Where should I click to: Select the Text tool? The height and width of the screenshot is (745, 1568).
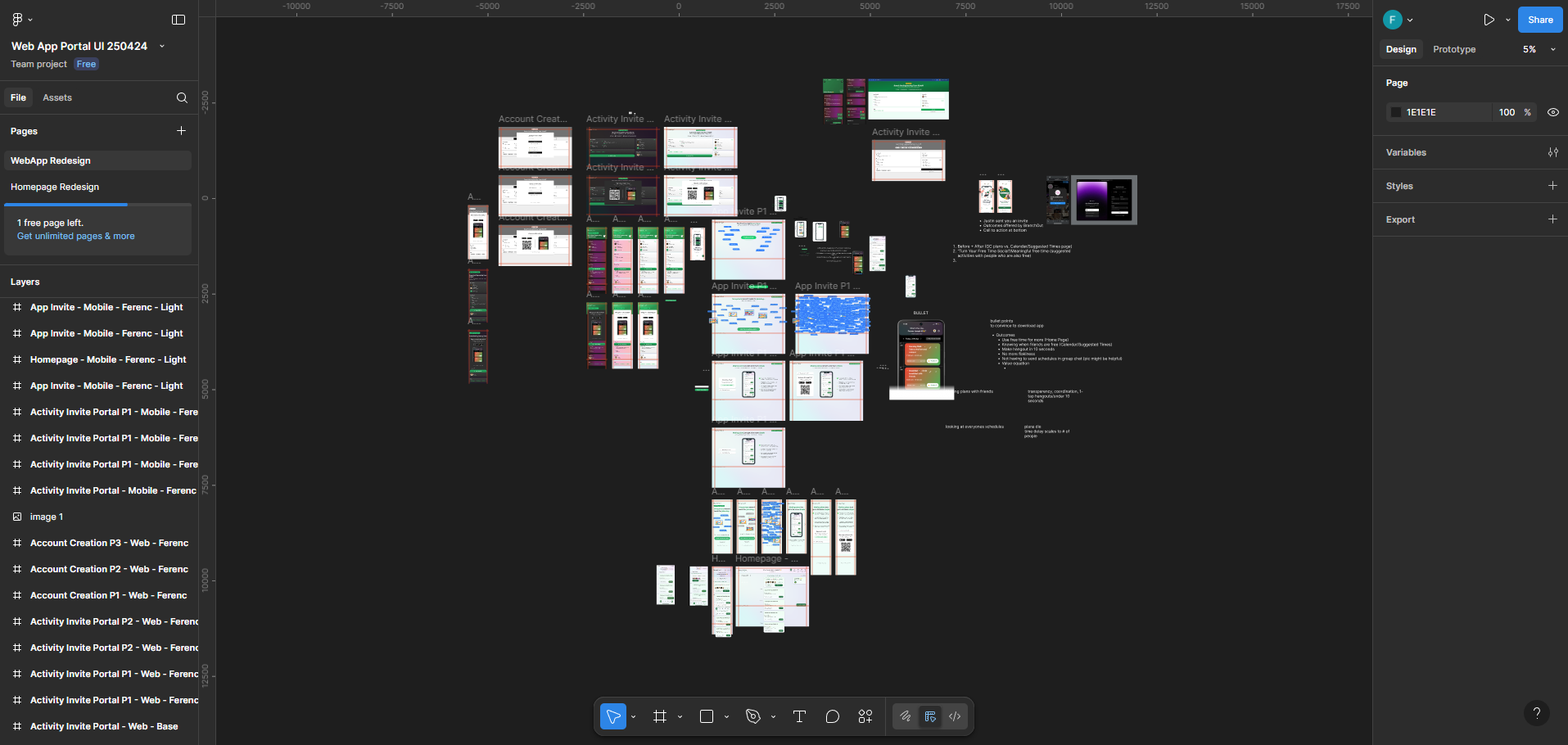pos(800,716)
